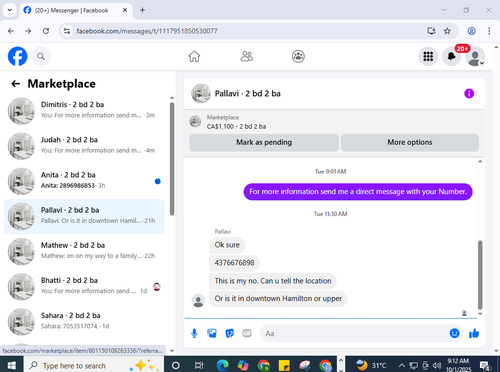This screenshot has width=500, height=372.
Task: Click the 'Tue 11:30 AM' timestamp
Action: pos(330,214)
